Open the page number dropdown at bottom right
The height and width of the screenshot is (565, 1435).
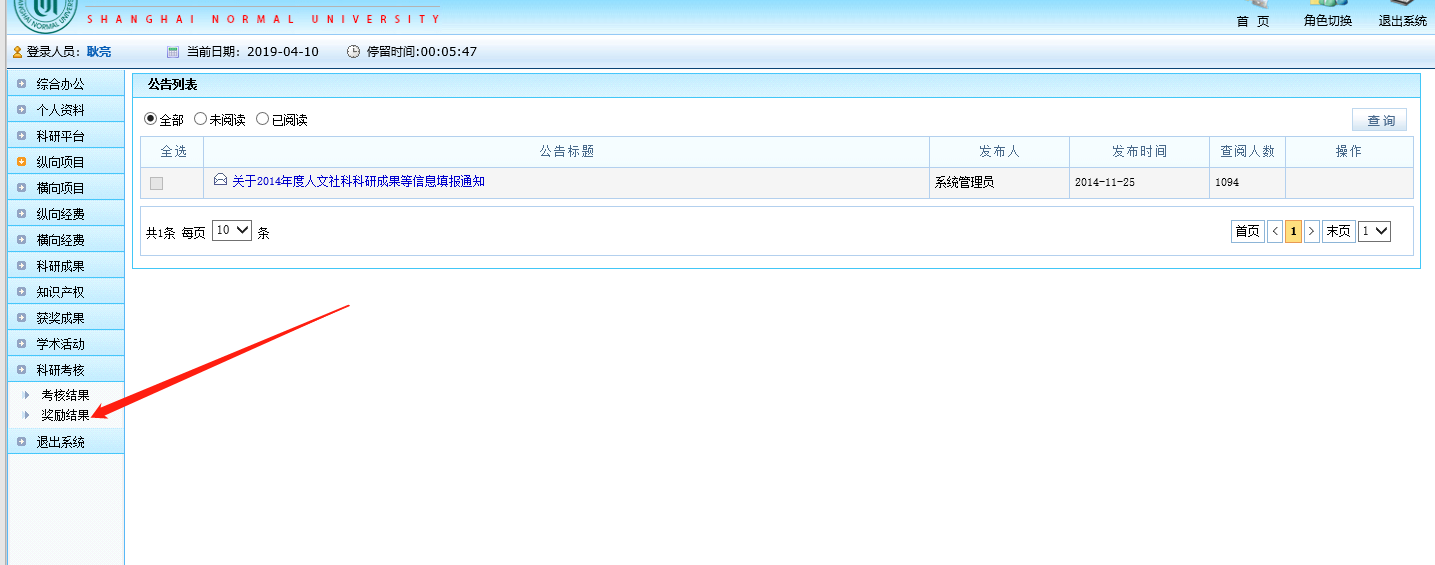[x=1374, y=231]
